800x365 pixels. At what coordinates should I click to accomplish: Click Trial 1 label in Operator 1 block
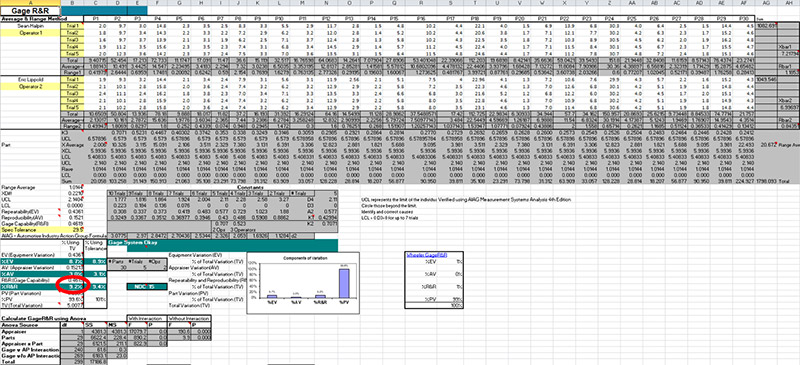tap(72, 26)
